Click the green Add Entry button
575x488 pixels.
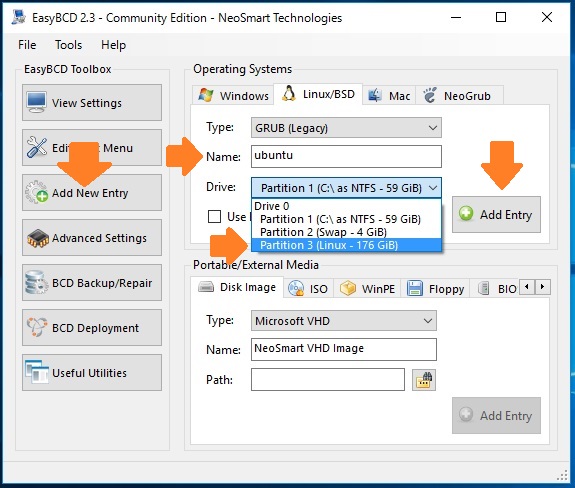click(x=496, y=214)
